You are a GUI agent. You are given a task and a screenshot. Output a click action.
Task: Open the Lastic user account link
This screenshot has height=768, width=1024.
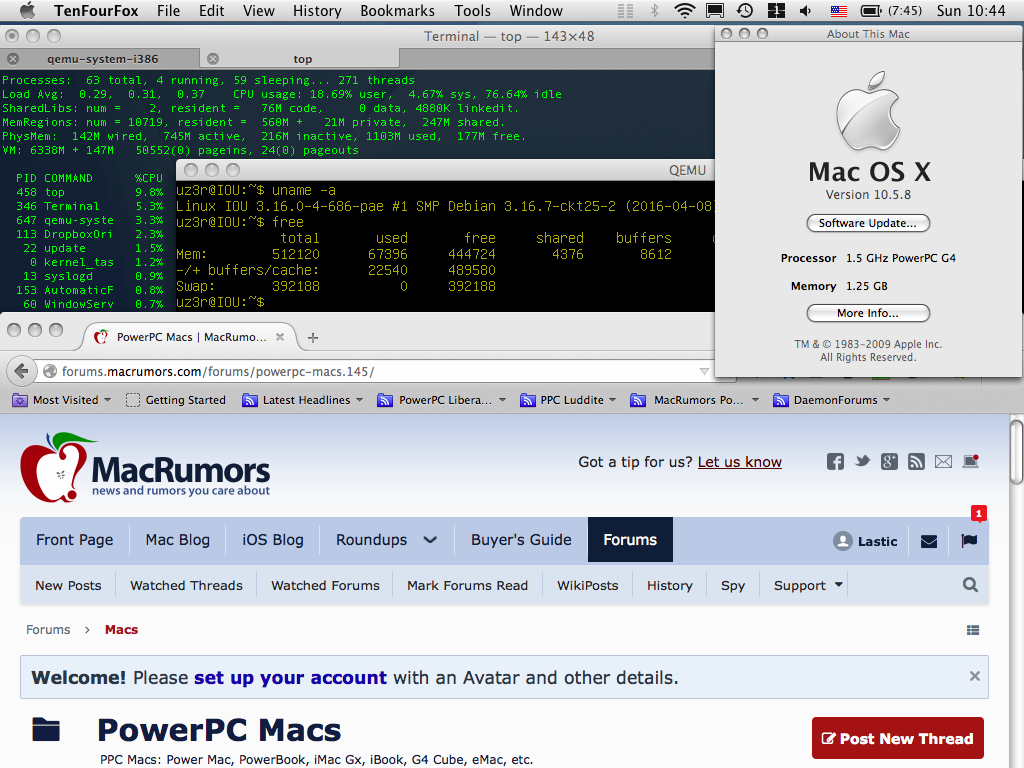tap(865, 541)
